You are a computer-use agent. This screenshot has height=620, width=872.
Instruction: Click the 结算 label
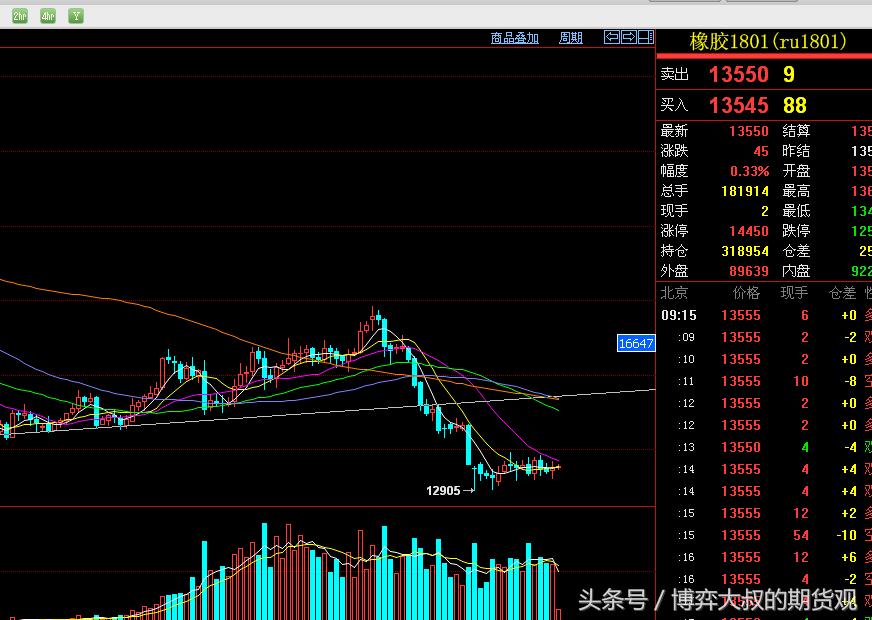click(x=796, y=131)
